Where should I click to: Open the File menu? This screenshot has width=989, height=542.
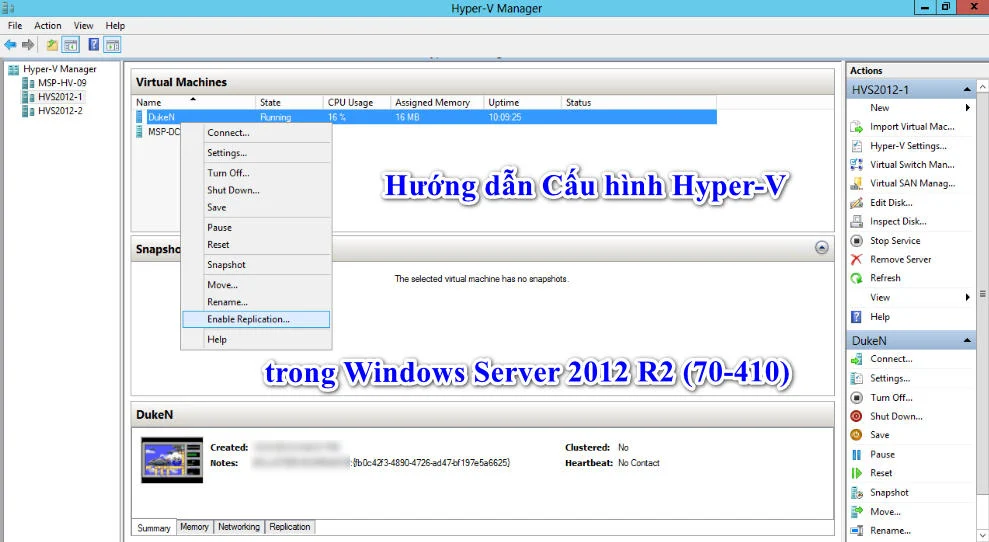[15, 25]
